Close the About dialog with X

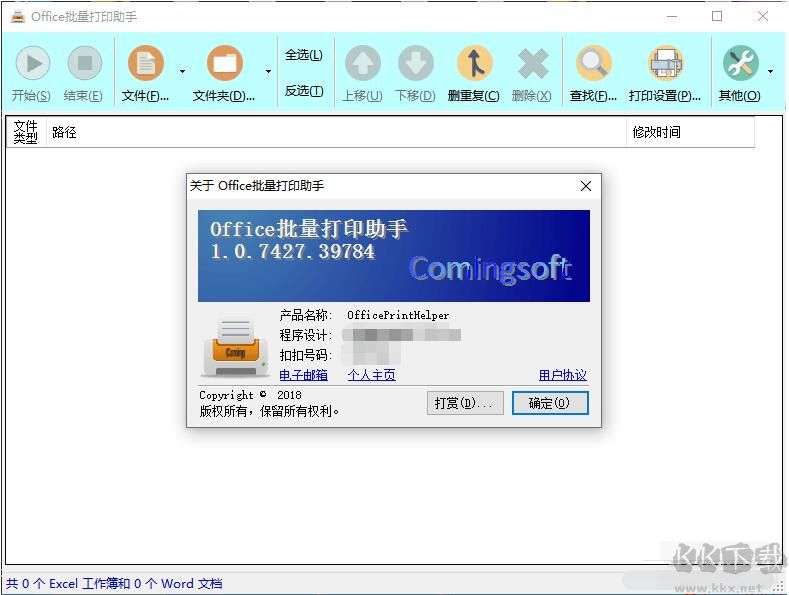pyautogui.click(x=586, y=186)
